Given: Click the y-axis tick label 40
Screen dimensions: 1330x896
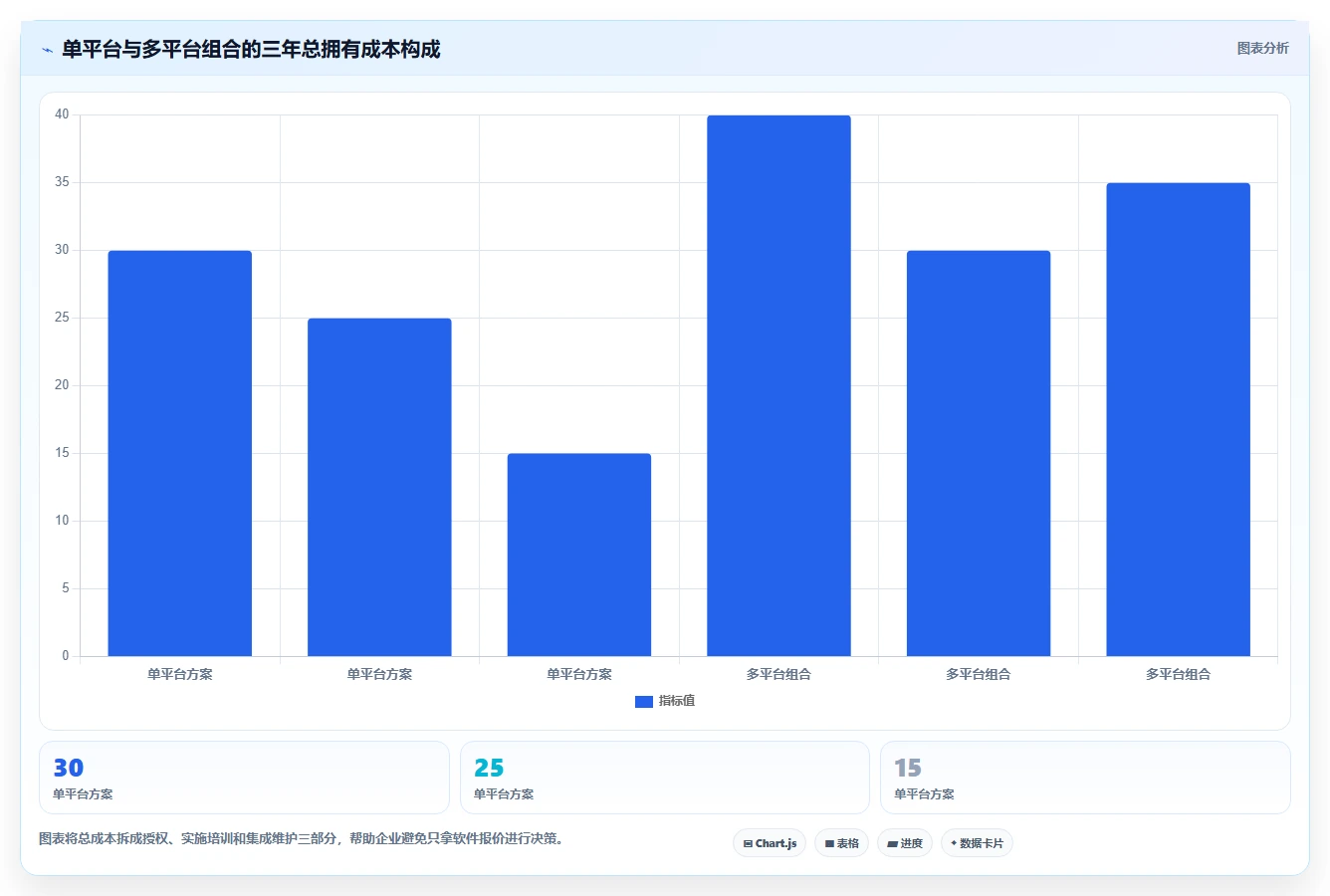Looking at the screenshot, I should [62, 114].
